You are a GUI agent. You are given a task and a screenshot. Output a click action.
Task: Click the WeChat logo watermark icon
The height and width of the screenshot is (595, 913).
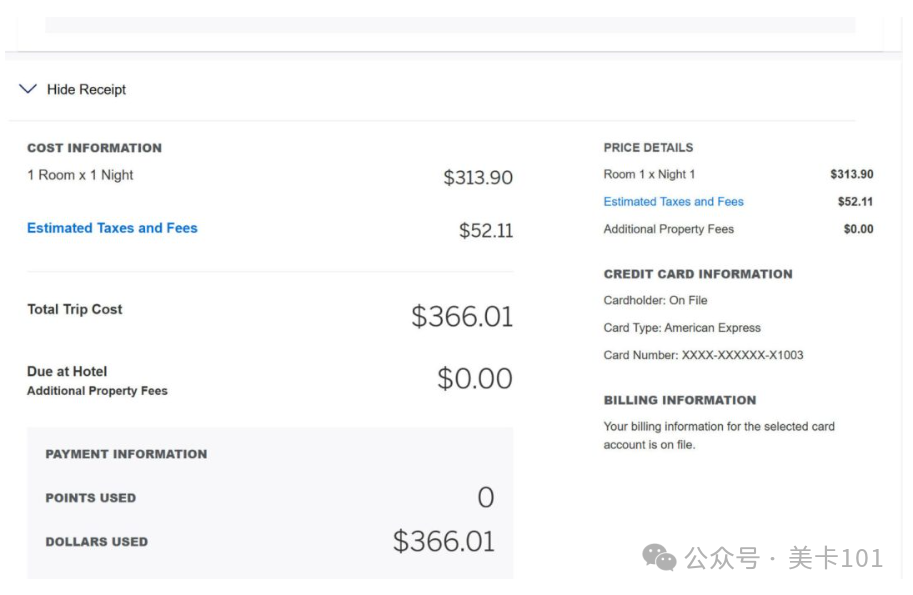click(659, 557)
